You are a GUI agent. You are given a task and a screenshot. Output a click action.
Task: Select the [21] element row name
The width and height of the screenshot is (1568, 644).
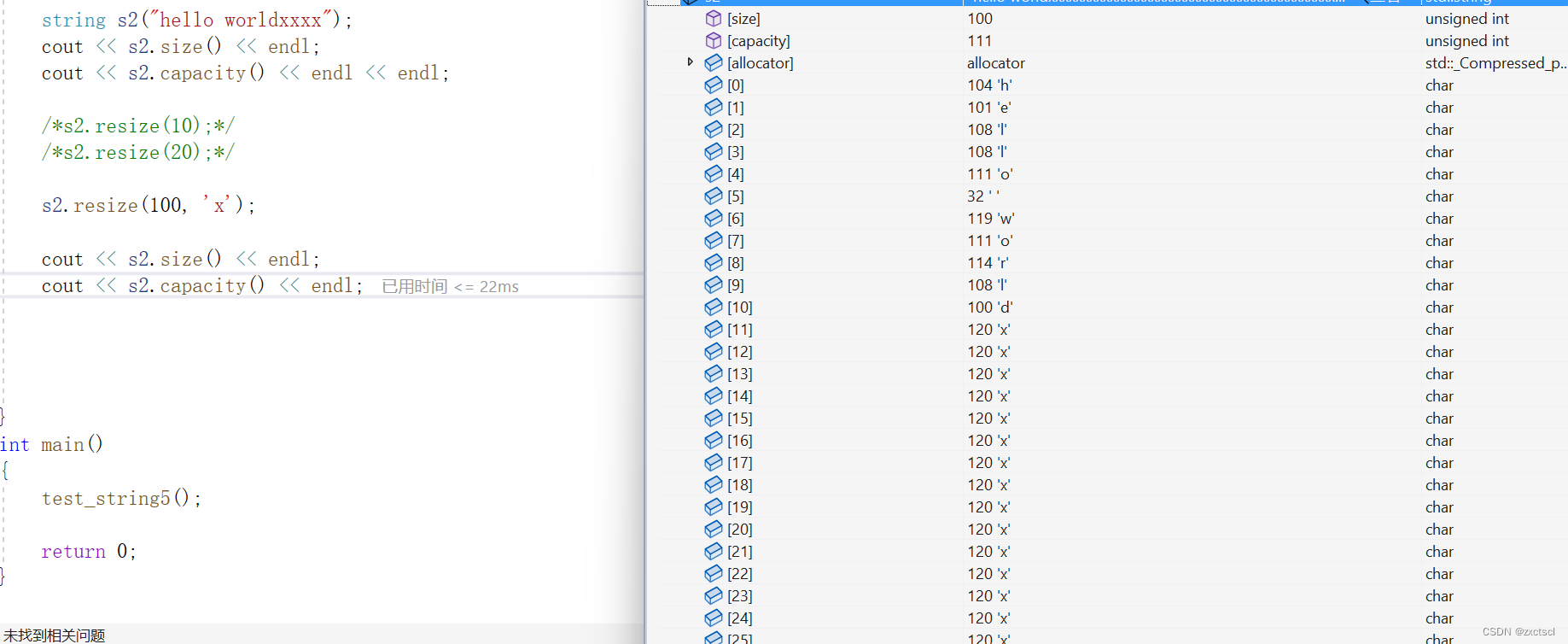(x=740, y=552)
